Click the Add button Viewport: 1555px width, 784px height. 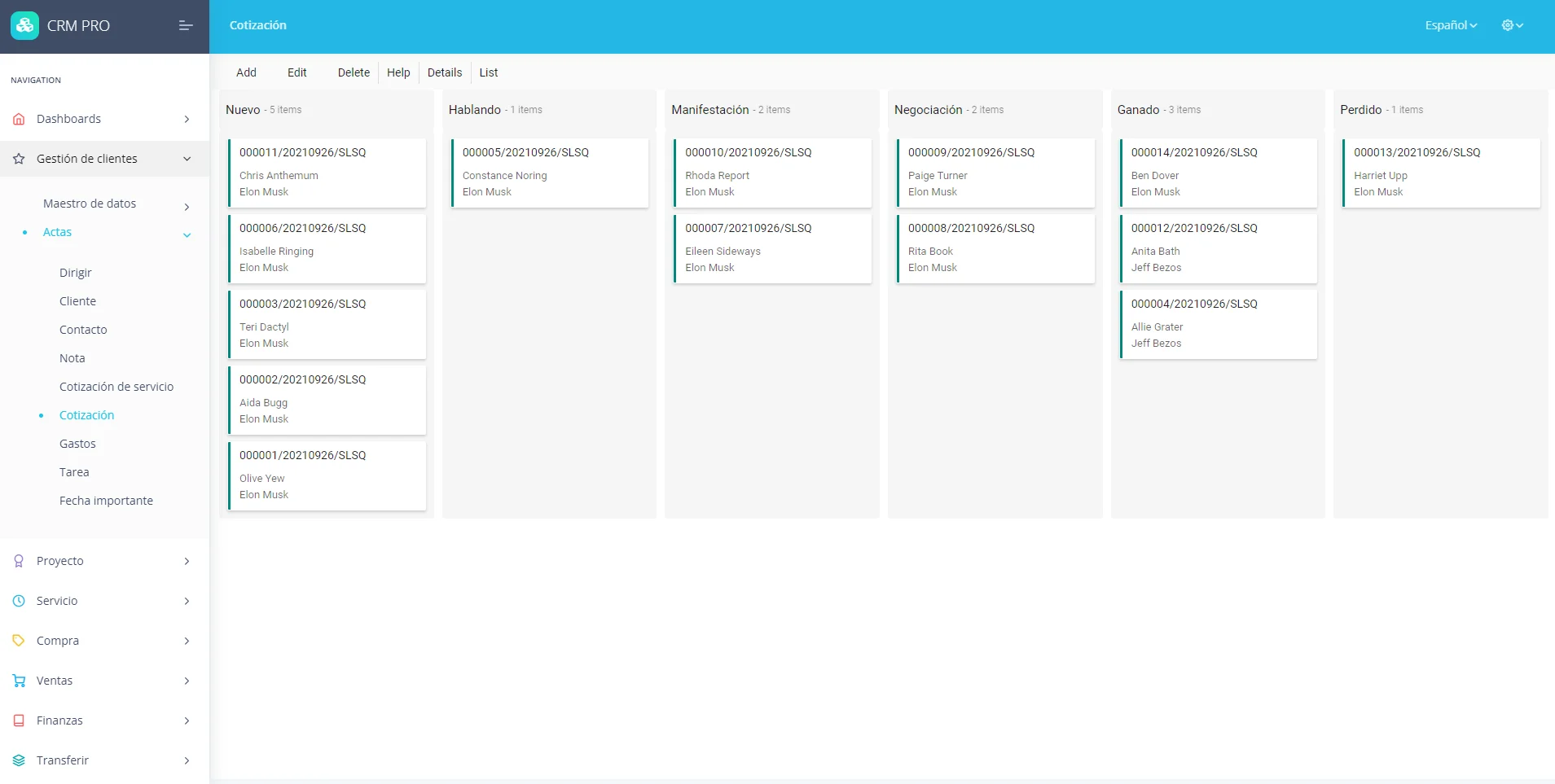click(245, 72)
